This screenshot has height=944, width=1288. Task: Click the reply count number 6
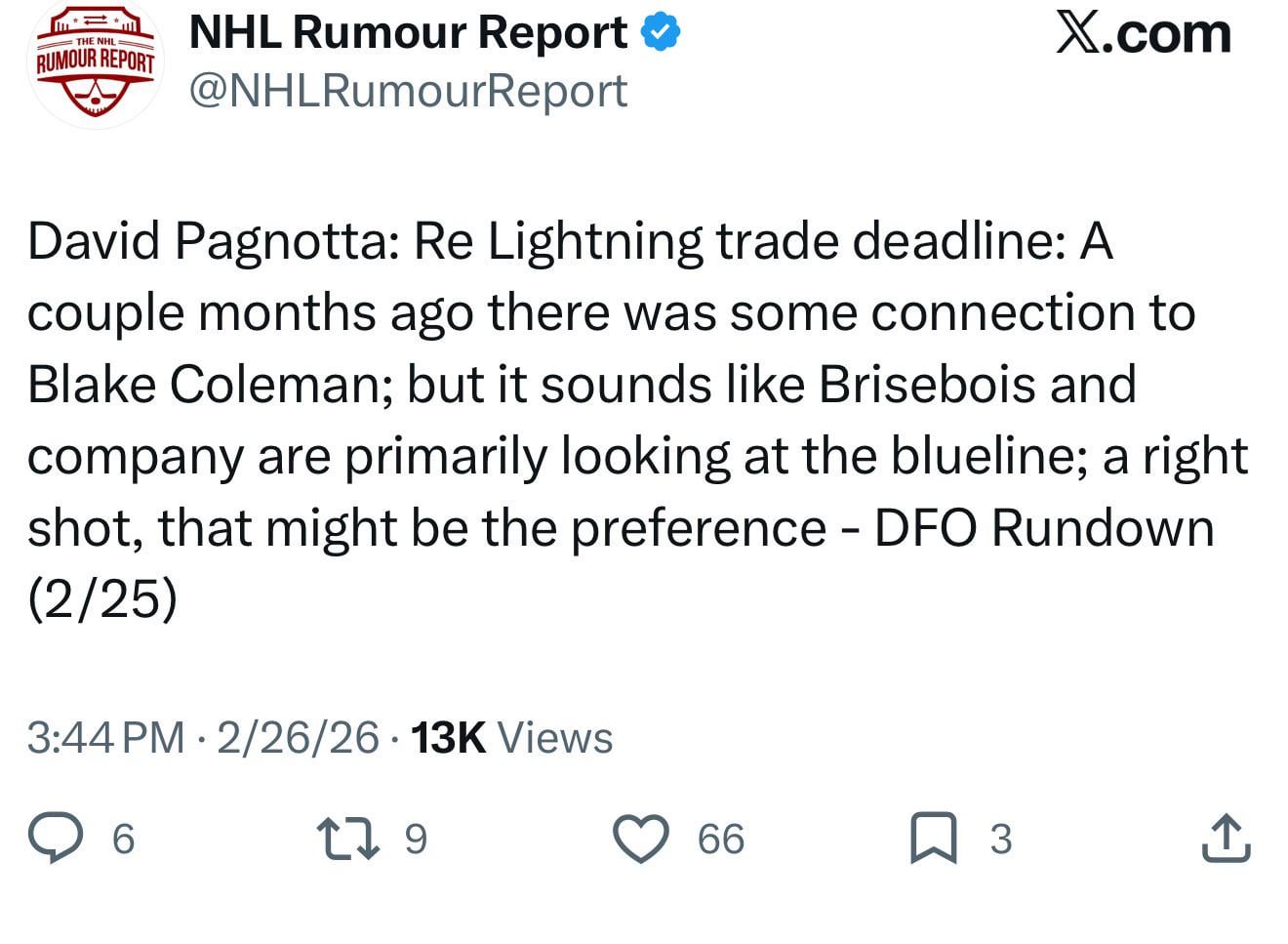pos(123,840)
